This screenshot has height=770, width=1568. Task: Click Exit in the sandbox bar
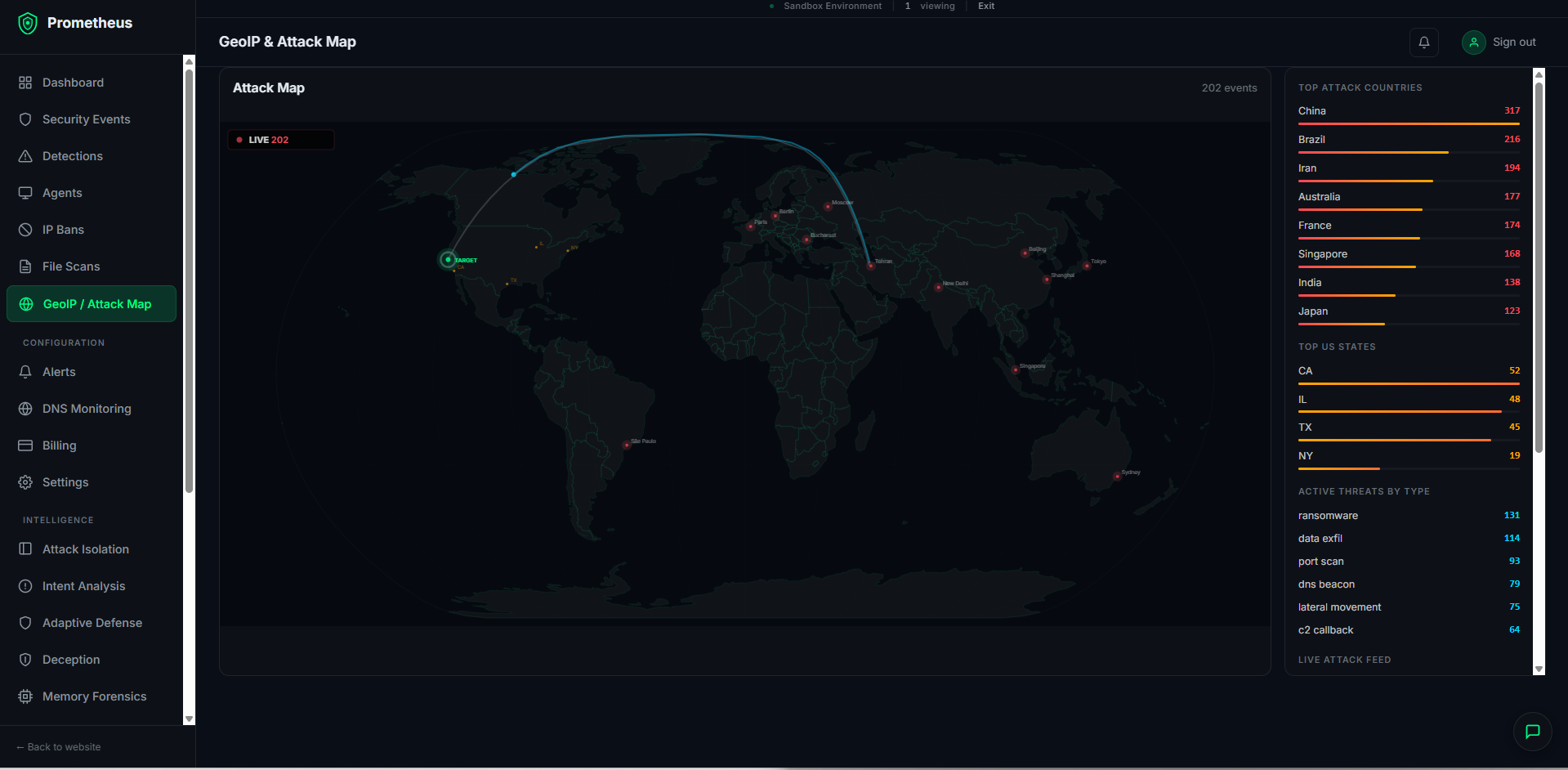[986, 6]
